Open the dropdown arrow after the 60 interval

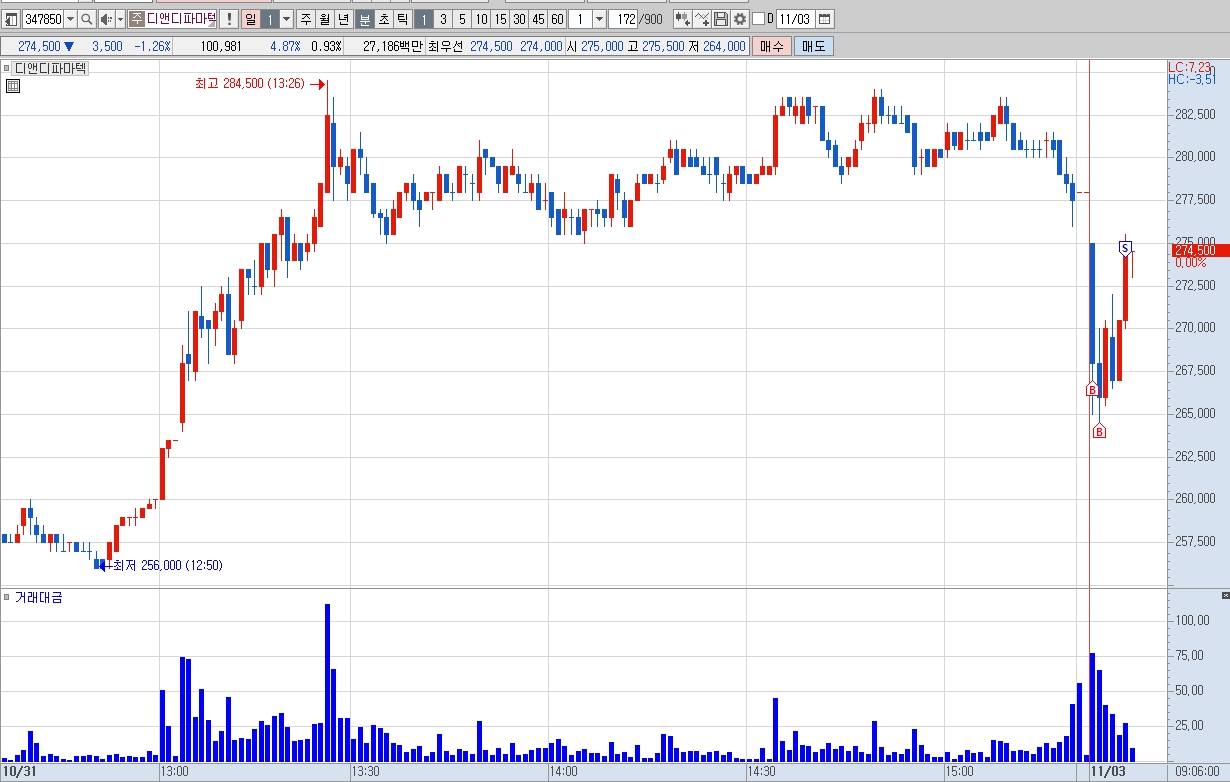coord(599,19)
